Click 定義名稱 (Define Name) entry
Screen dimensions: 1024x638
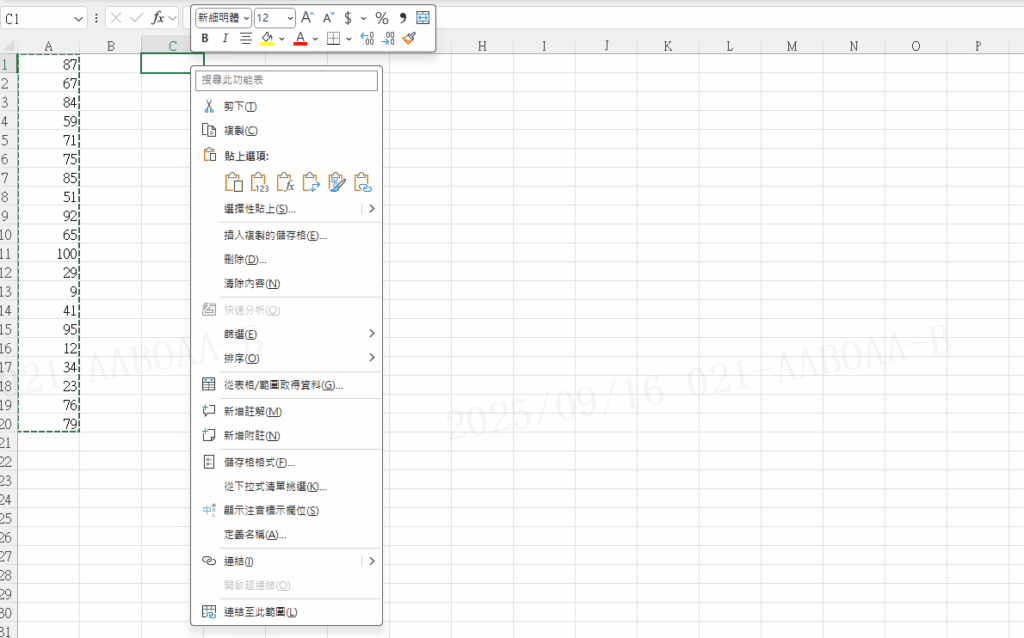[x=255, y=534]
